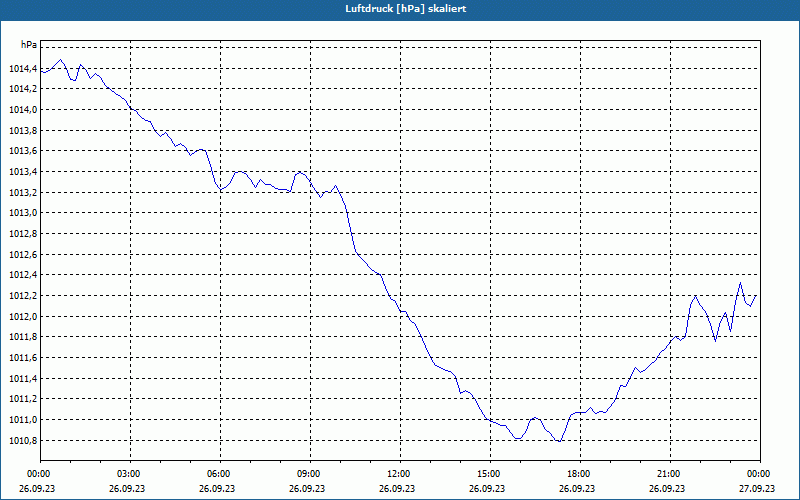Viewport: 800px width, 500px height.
Task: Click the 1011,4 y-axis label
Action: click(x=22, y=379)
